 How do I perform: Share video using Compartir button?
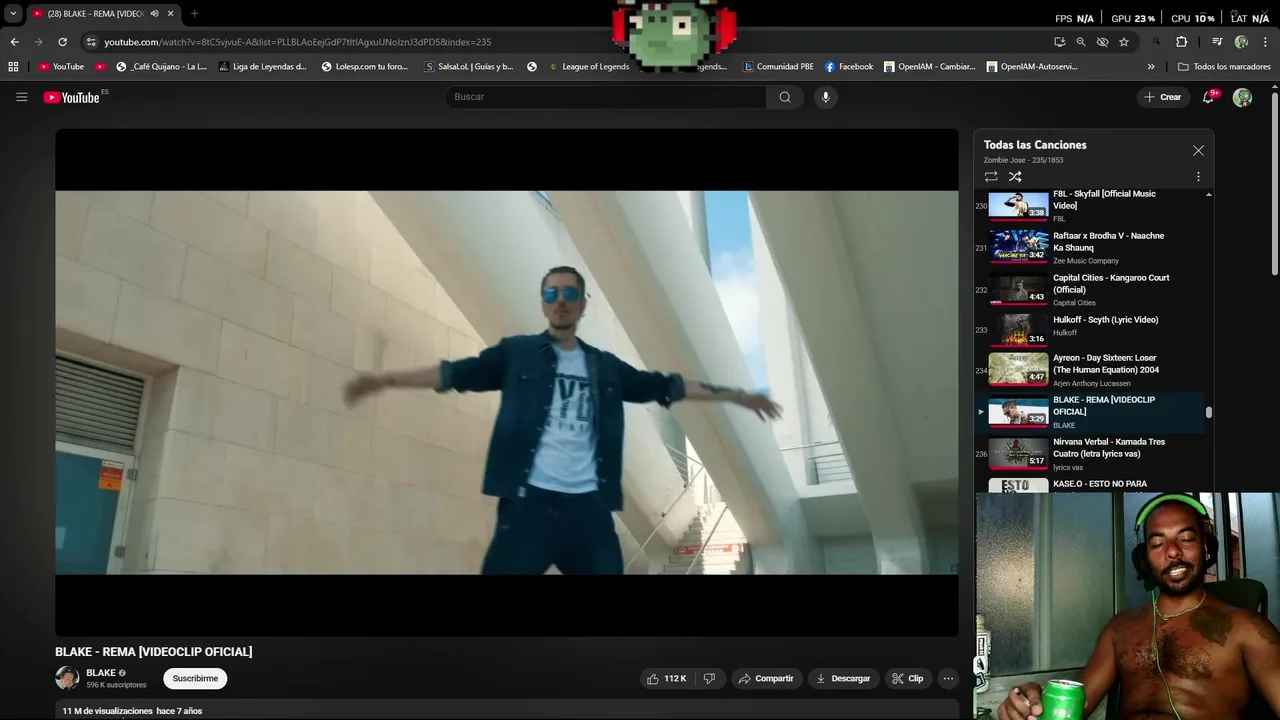click(766, 678)
